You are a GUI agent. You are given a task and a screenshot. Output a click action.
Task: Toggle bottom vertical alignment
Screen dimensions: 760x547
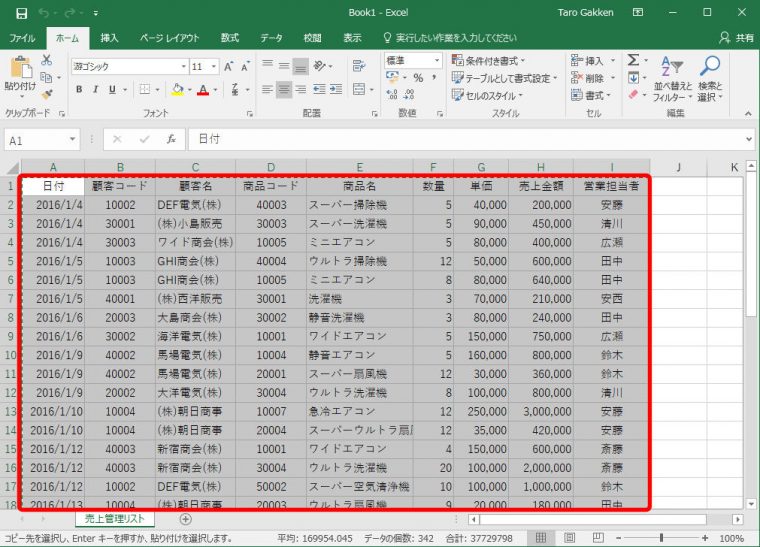click(x=301, y=66)
